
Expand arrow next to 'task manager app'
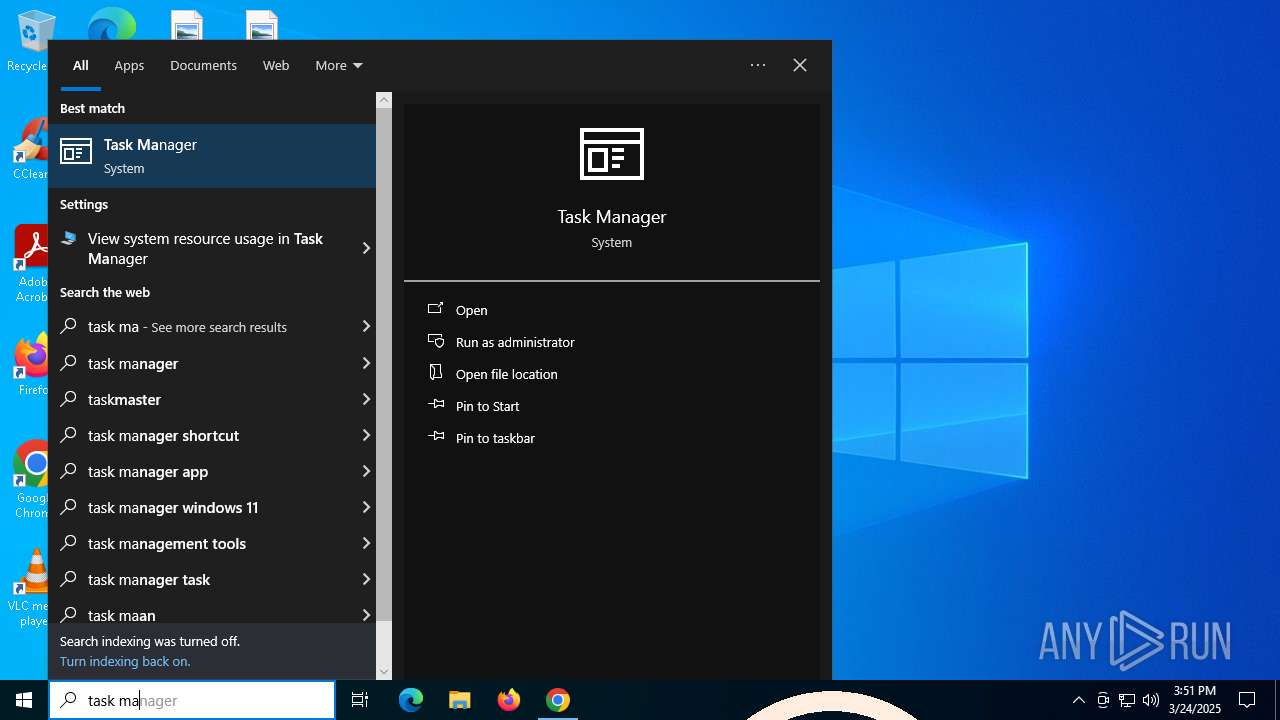pyautogui.click(x=366, y=471)
